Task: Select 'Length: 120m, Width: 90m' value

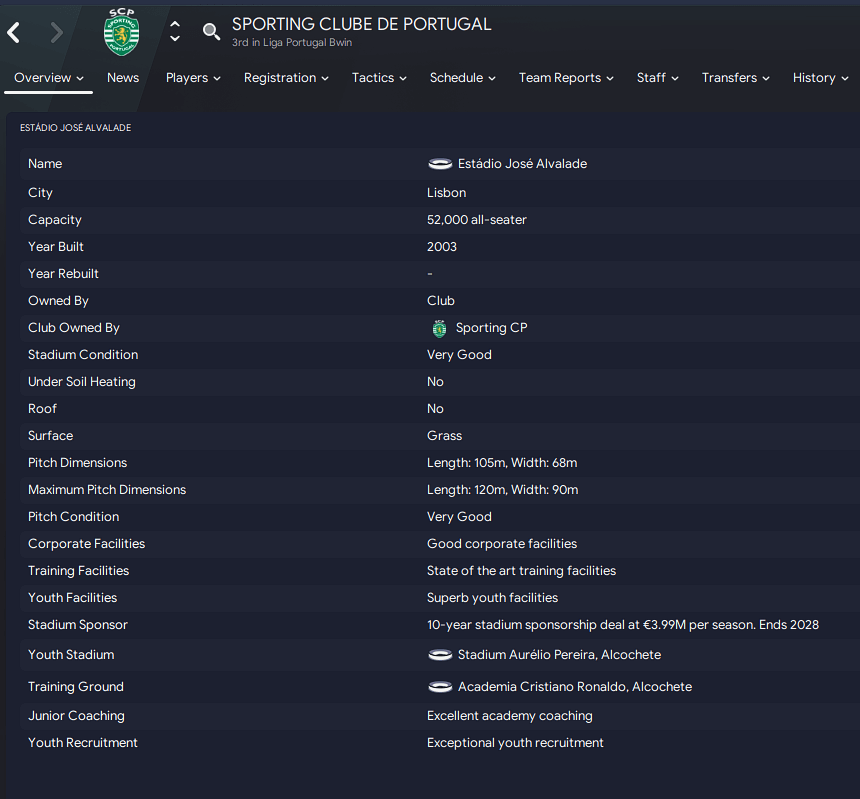Action: [x=502, y=490]
